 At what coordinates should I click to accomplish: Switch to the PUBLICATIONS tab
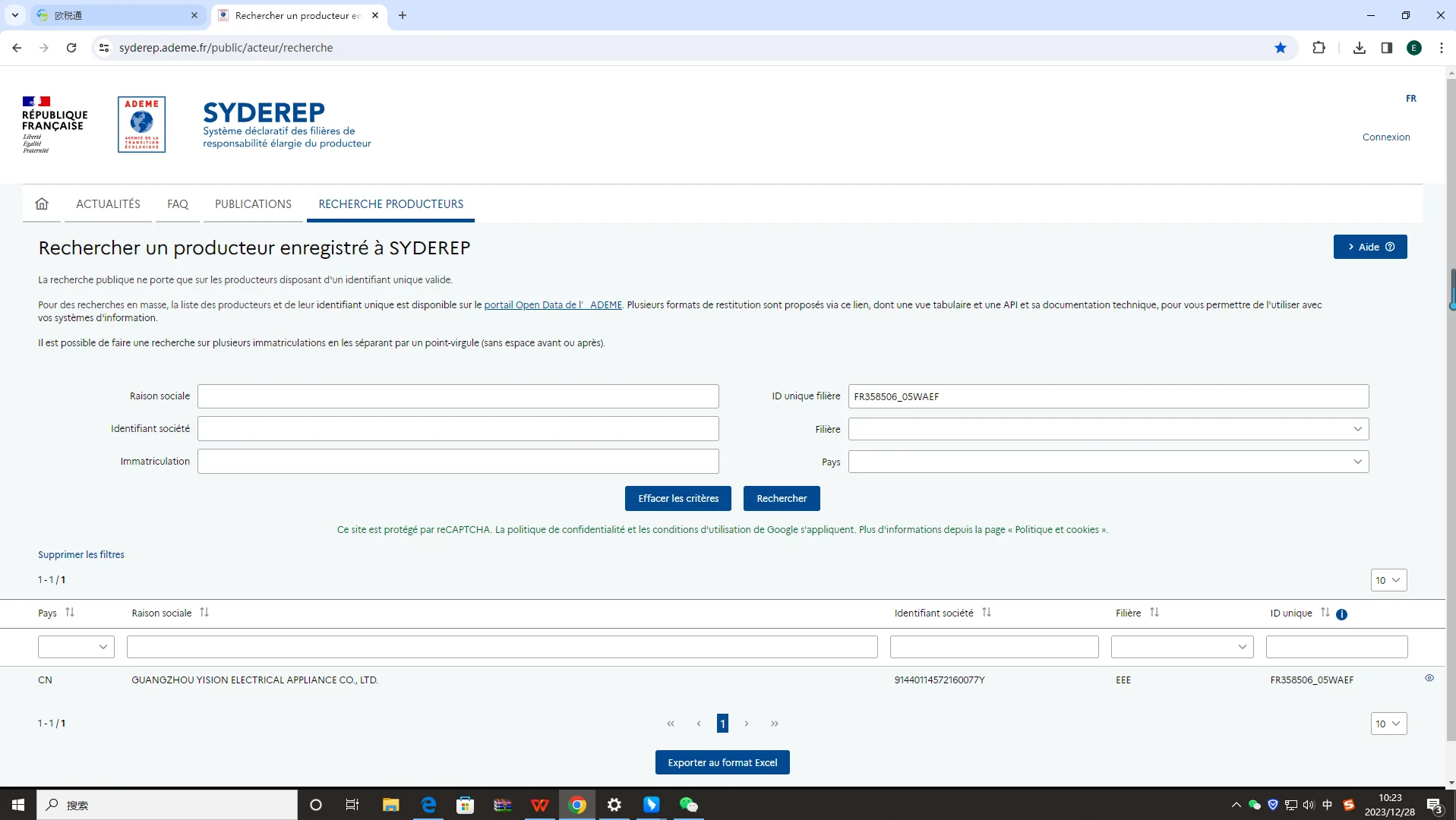pos(253,203)
